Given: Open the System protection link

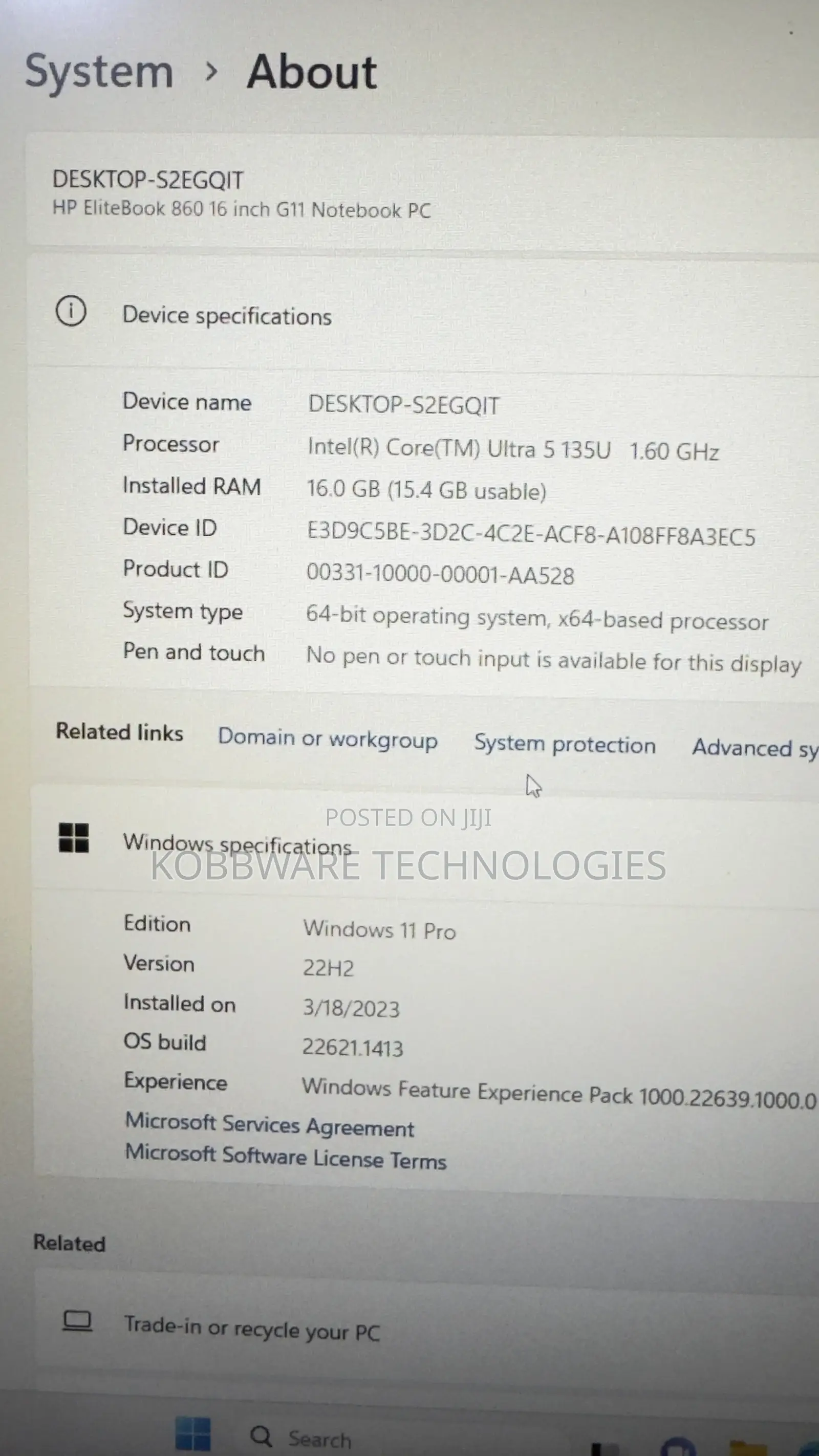Looking at the screenshot, I should click(565, 745).
